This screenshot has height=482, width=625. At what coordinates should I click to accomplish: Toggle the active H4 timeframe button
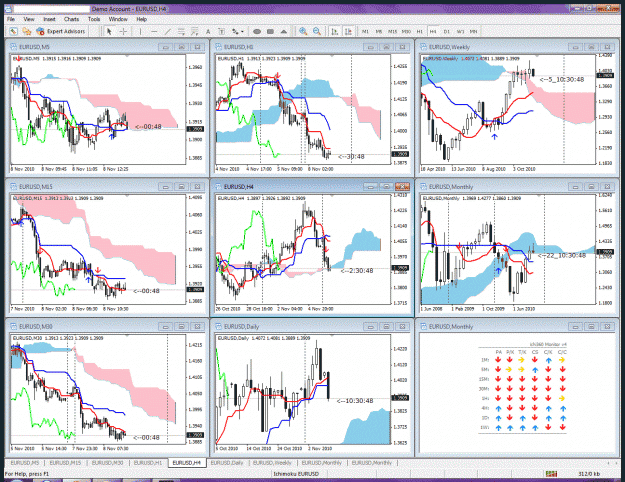click(433, 31)
